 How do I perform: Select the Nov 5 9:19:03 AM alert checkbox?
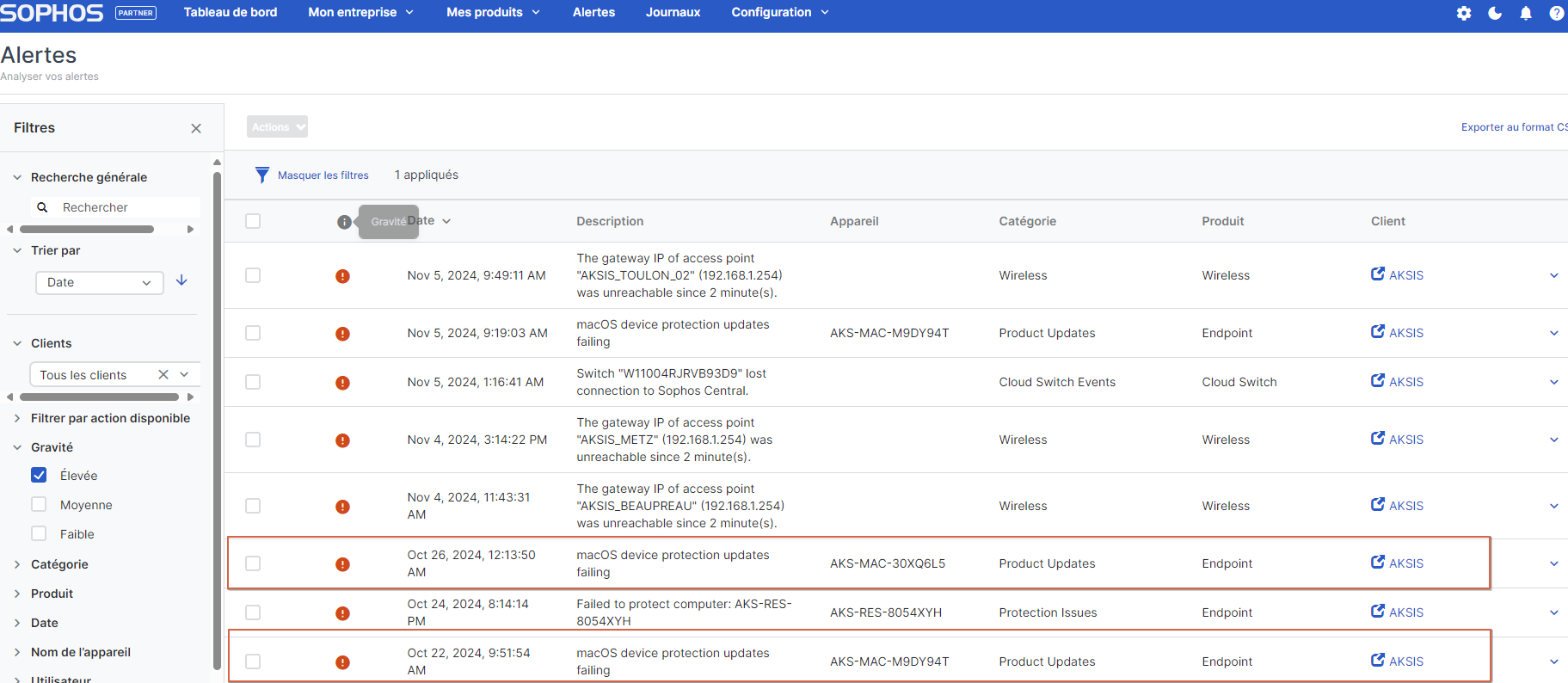(253, 333)
